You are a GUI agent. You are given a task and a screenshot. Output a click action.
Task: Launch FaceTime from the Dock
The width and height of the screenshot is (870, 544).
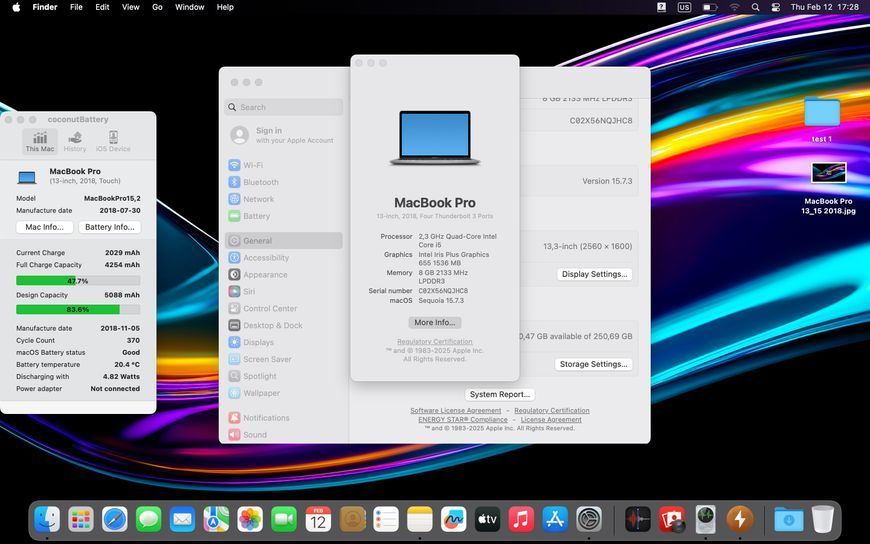tap(284, 520)
